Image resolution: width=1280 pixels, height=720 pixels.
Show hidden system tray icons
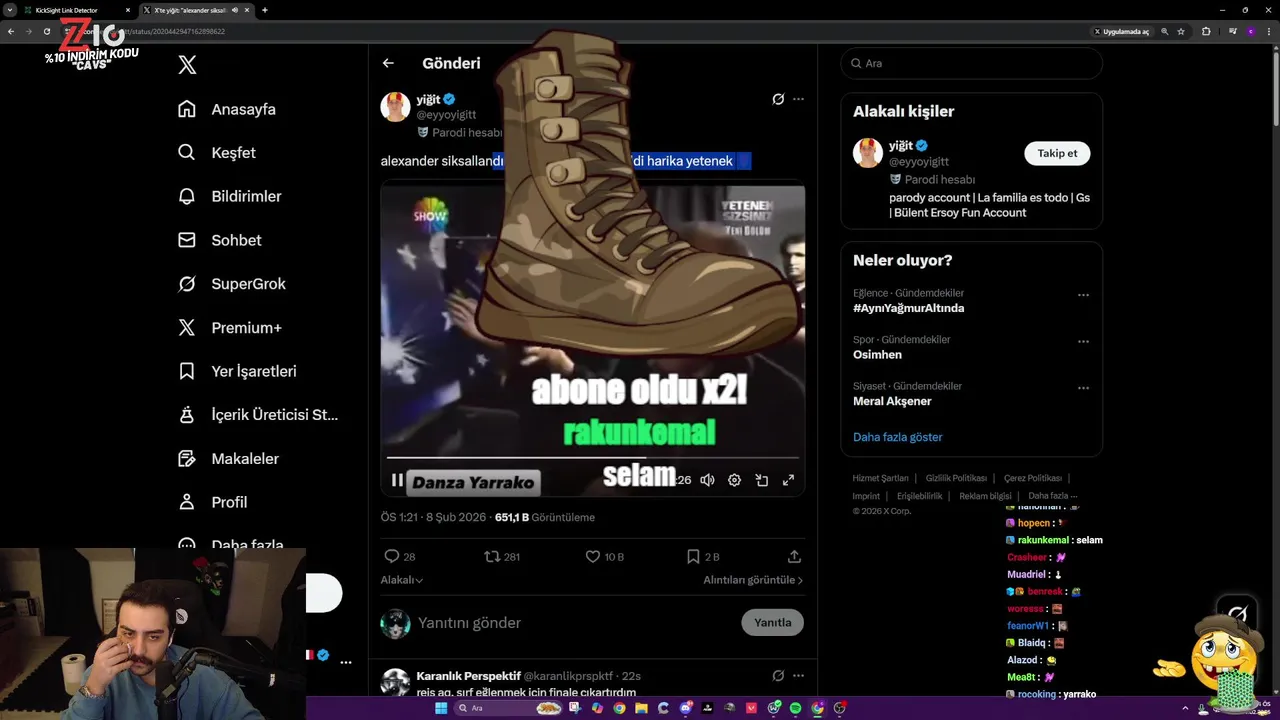1185,708
